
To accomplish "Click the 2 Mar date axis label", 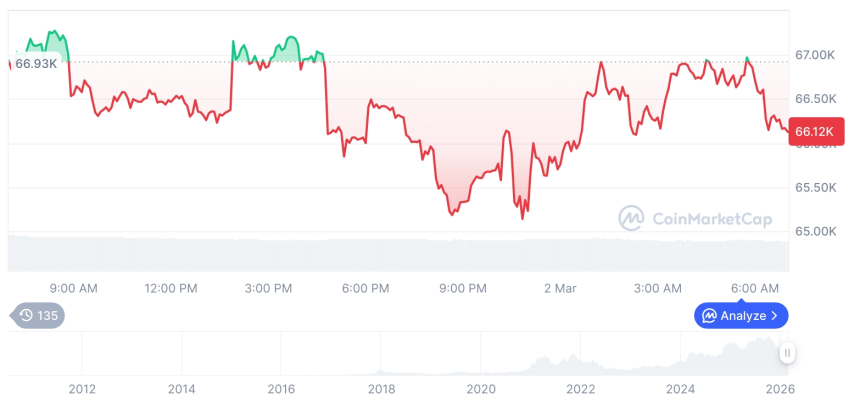I will tap(561, 289).
